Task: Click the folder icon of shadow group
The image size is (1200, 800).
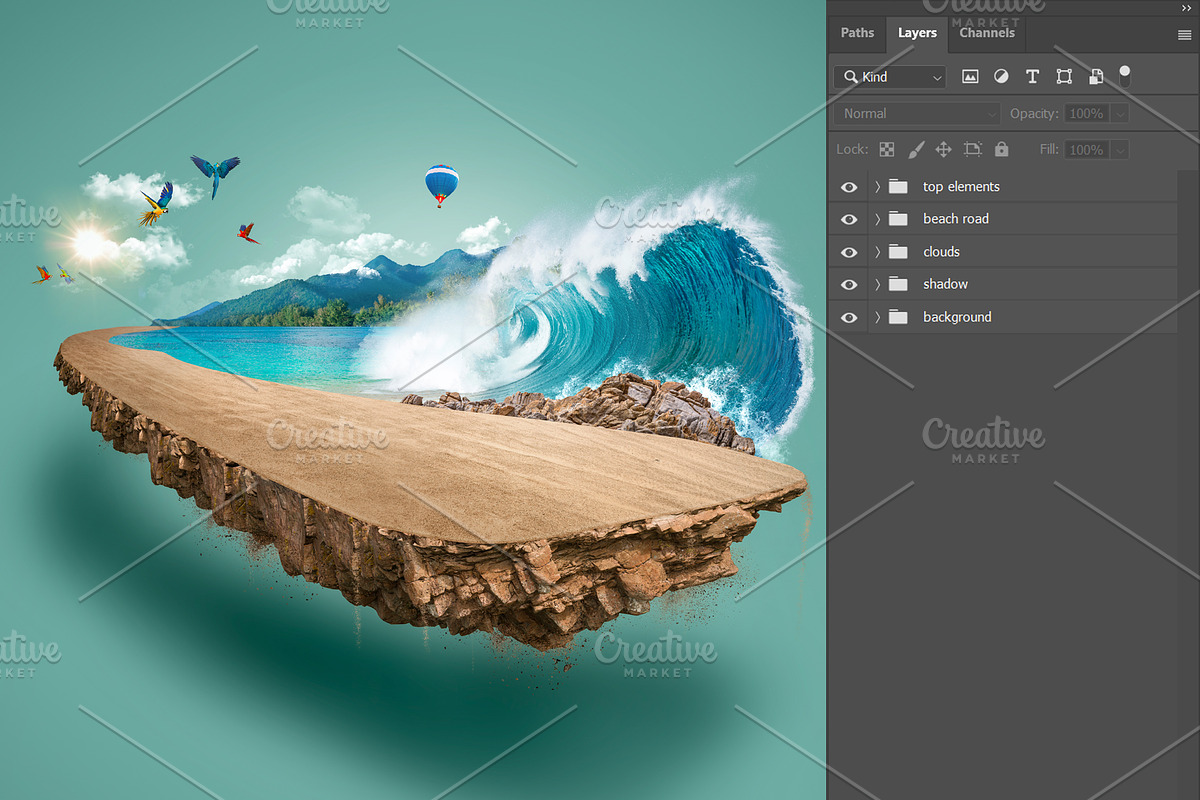Action: click(x=898, y=284)
